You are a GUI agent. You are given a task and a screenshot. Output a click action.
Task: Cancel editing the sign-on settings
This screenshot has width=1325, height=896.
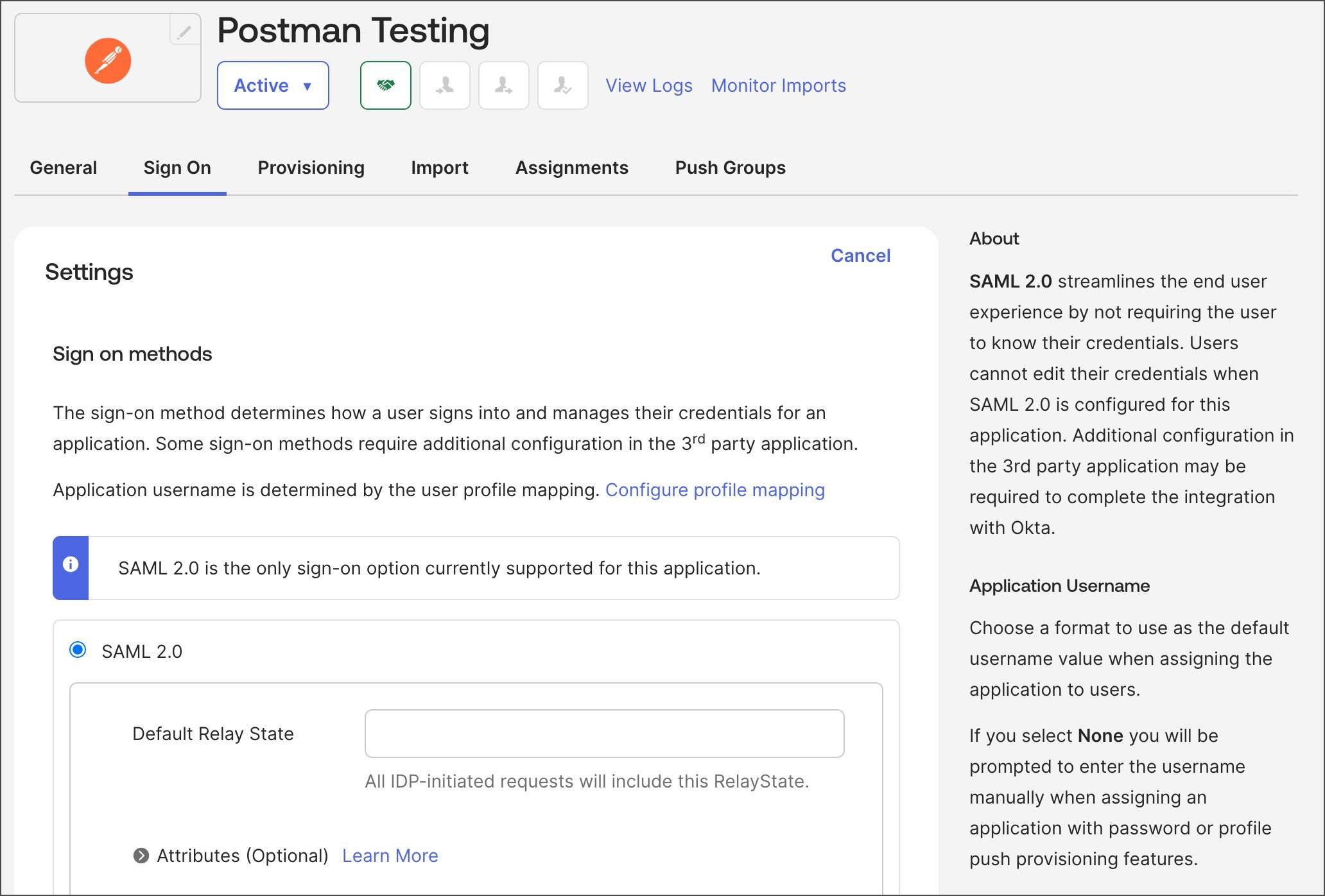point(861,255)
